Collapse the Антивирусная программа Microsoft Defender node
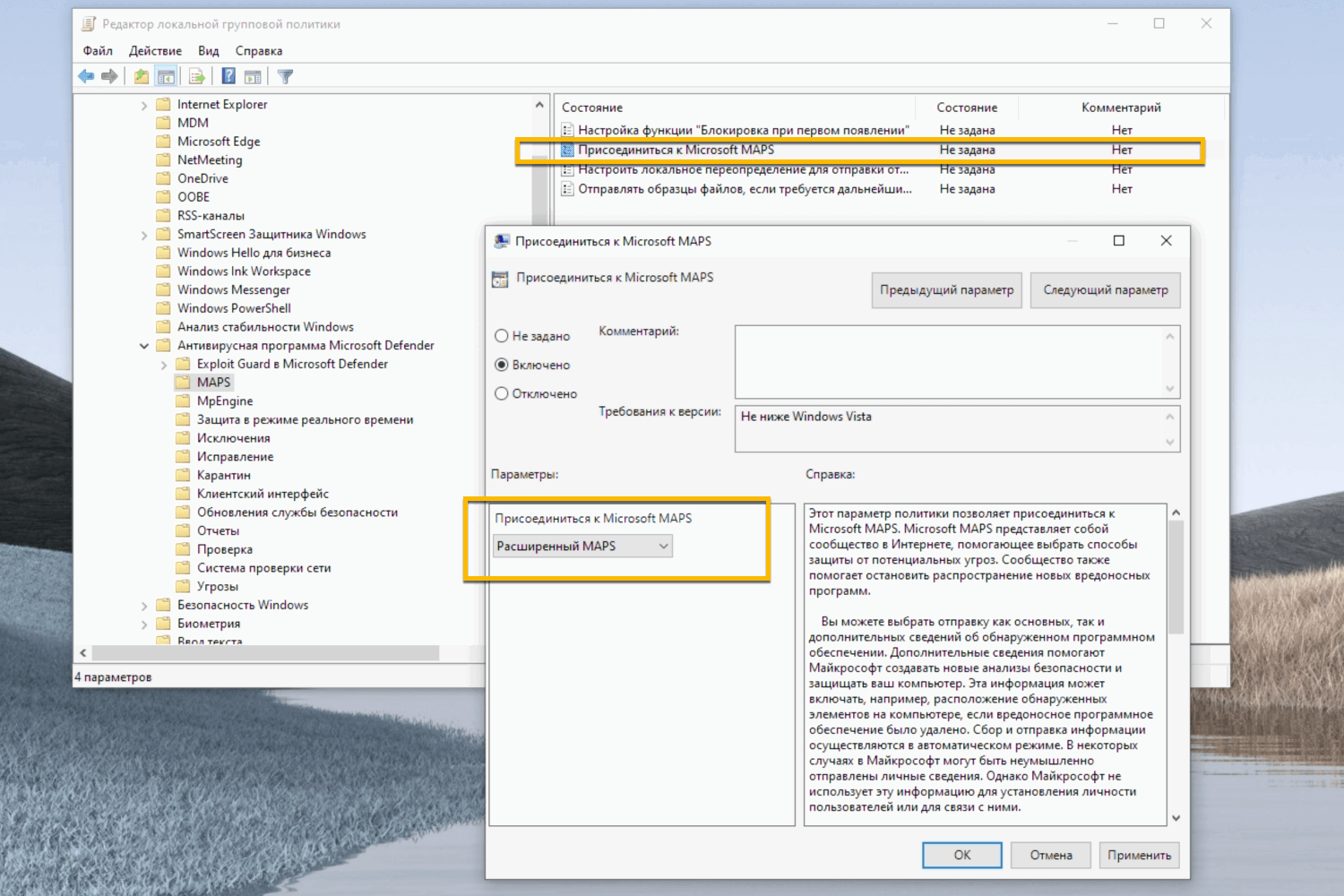The height and width of the screenshot is (896, 1344). click(x=144, y=346)
